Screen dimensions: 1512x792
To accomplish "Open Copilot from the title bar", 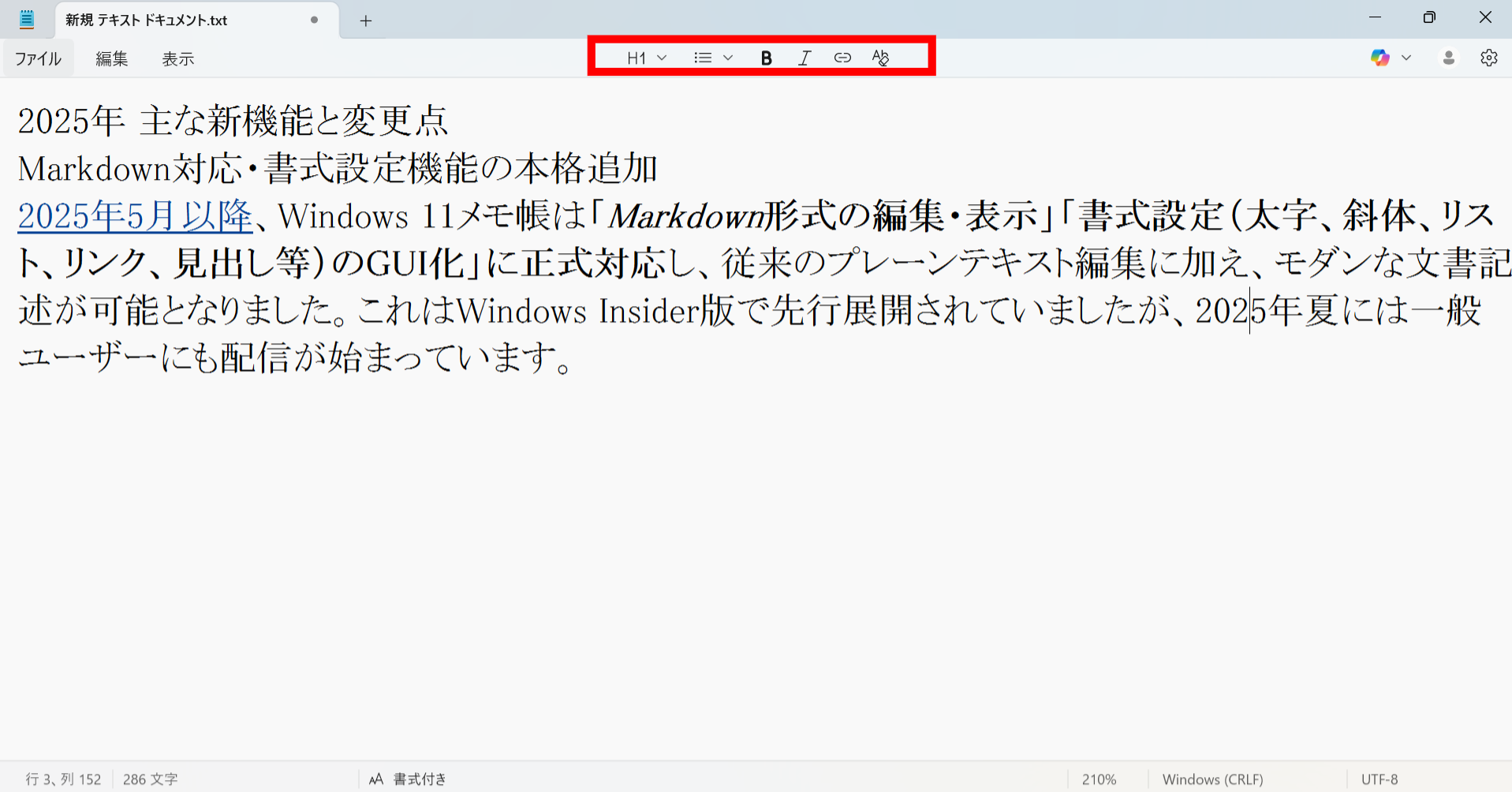I will 1379,57.
